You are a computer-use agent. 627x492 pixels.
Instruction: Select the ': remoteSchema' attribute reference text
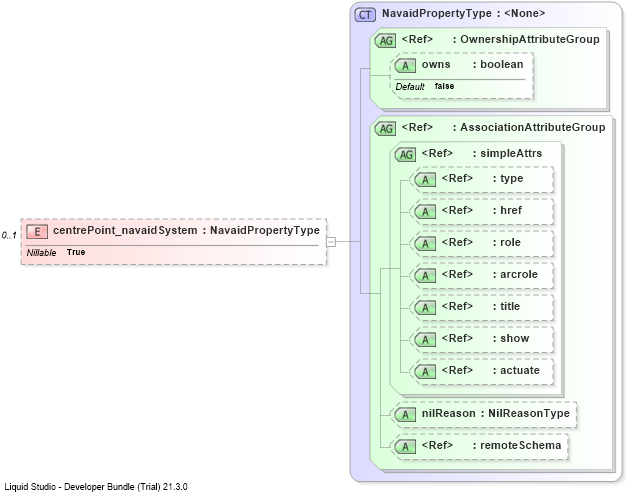click(517, 446)
